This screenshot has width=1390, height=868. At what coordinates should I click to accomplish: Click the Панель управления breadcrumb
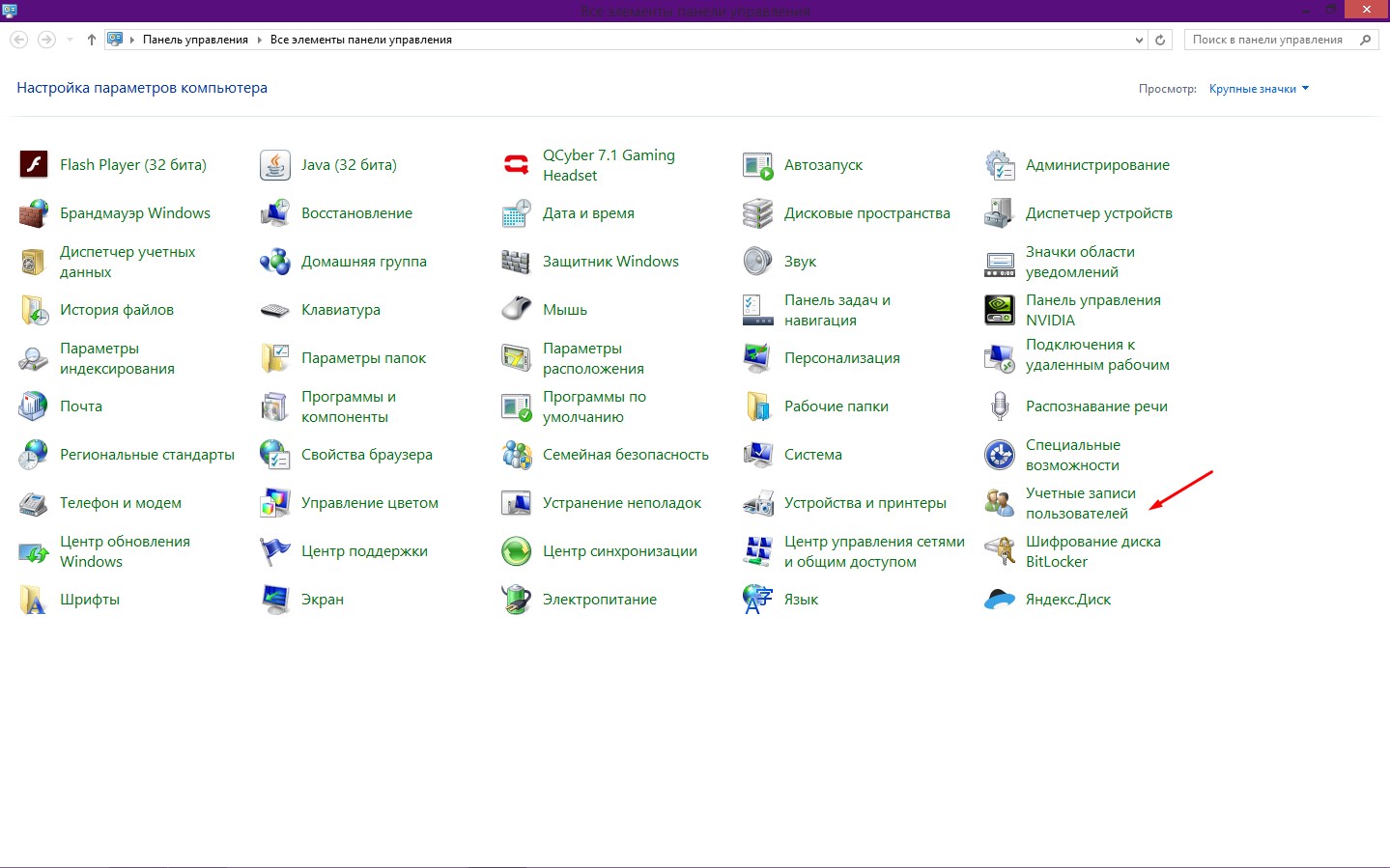(x=195, y=40)
